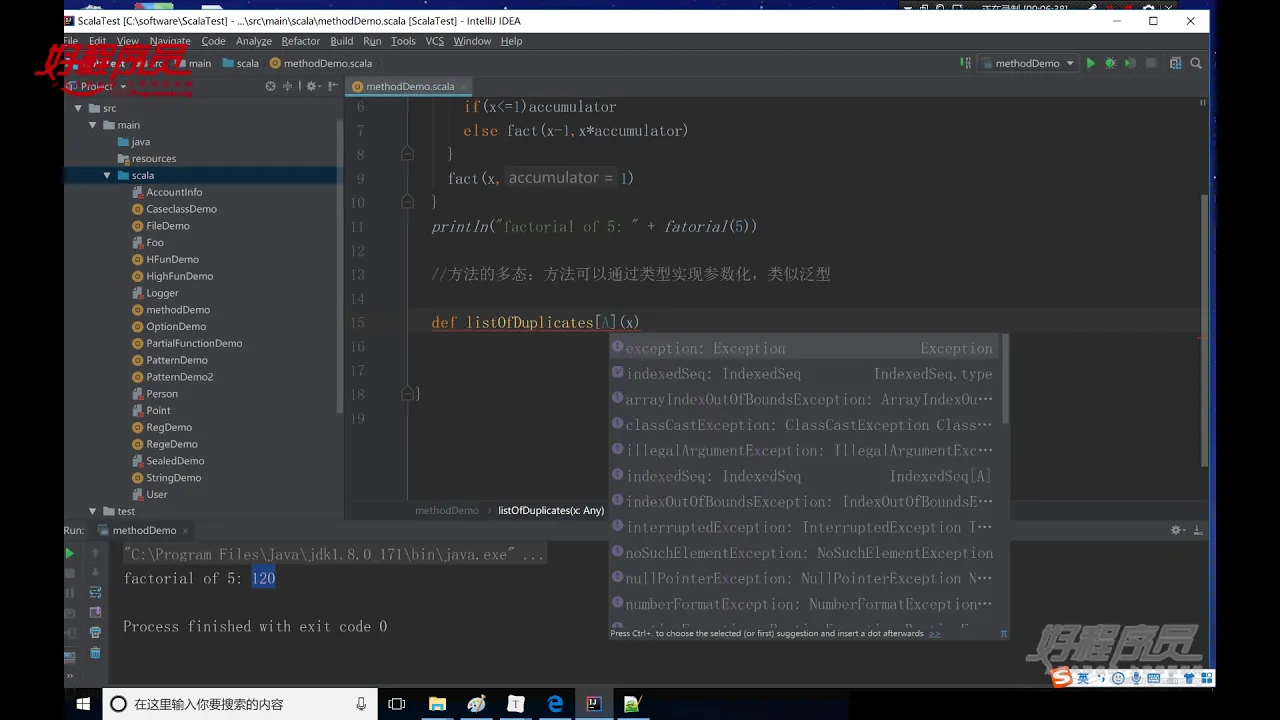1280x720 pixels.
Task: Run methodDemo with the toolbar play button
Action: 1091,63
